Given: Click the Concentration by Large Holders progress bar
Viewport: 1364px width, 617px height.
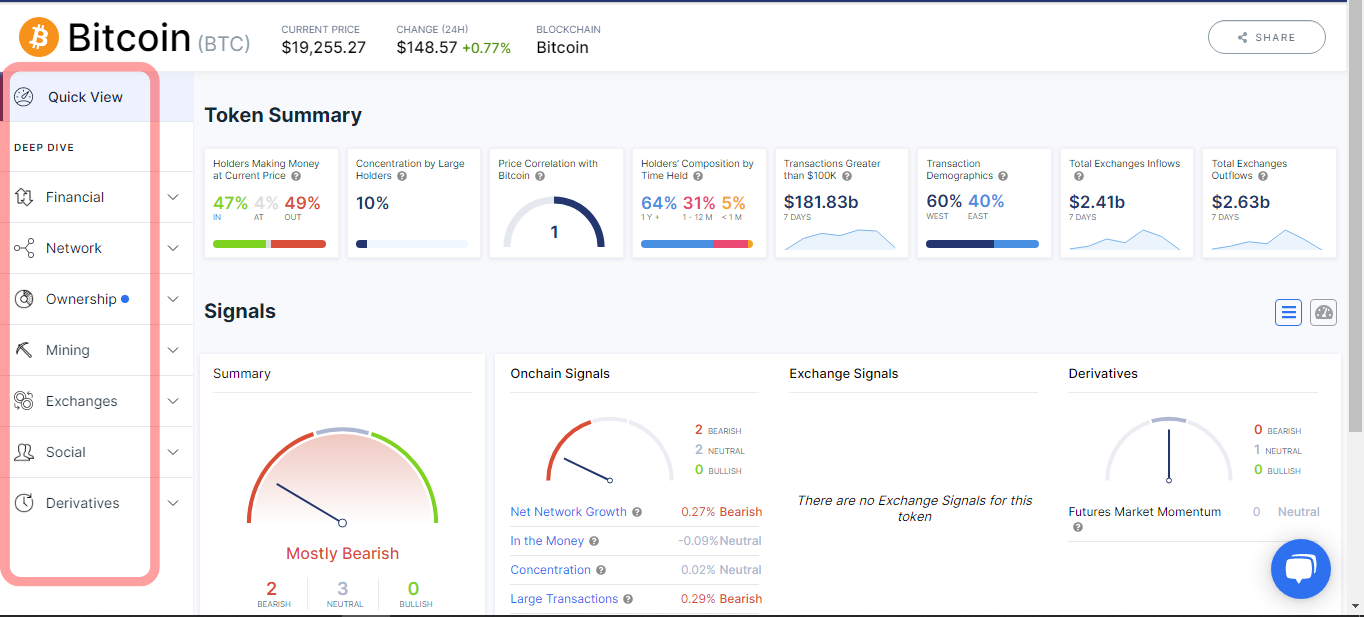Looking at the screenshot, I should tap(412, 244).
